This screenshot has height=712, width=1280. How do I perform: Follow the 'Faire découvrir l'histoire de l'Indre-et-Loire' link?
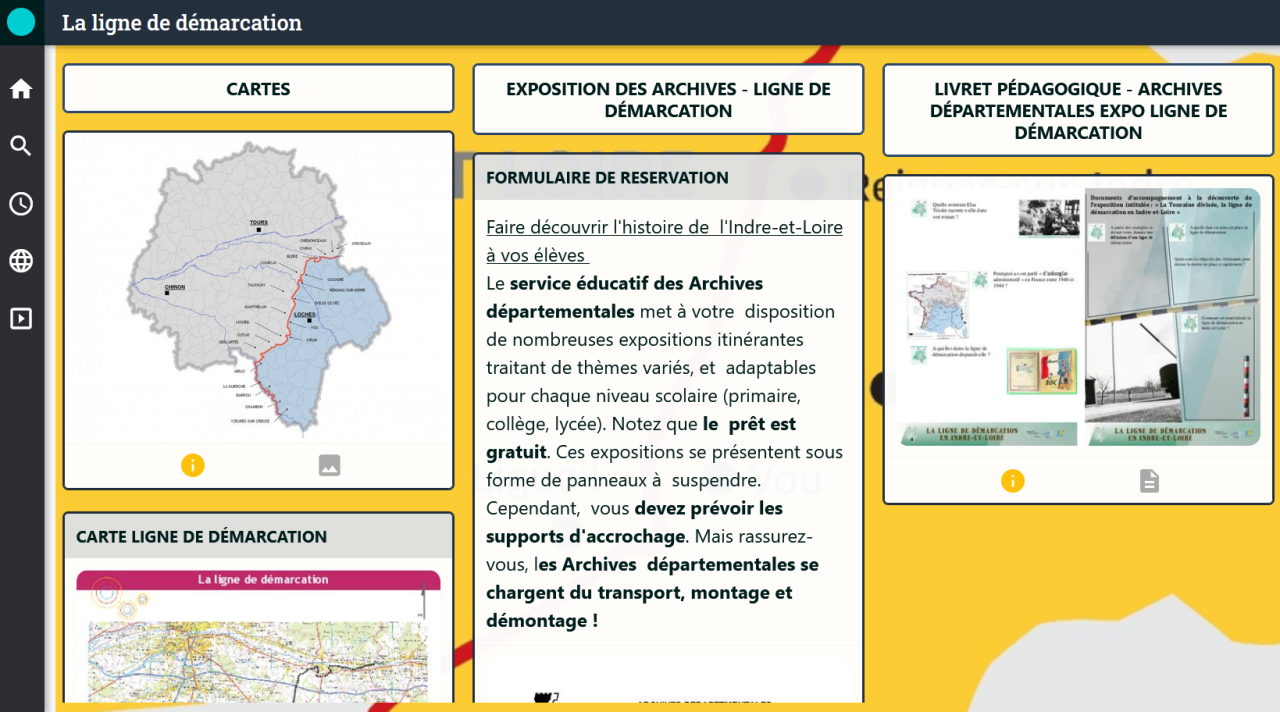[664, 241]
